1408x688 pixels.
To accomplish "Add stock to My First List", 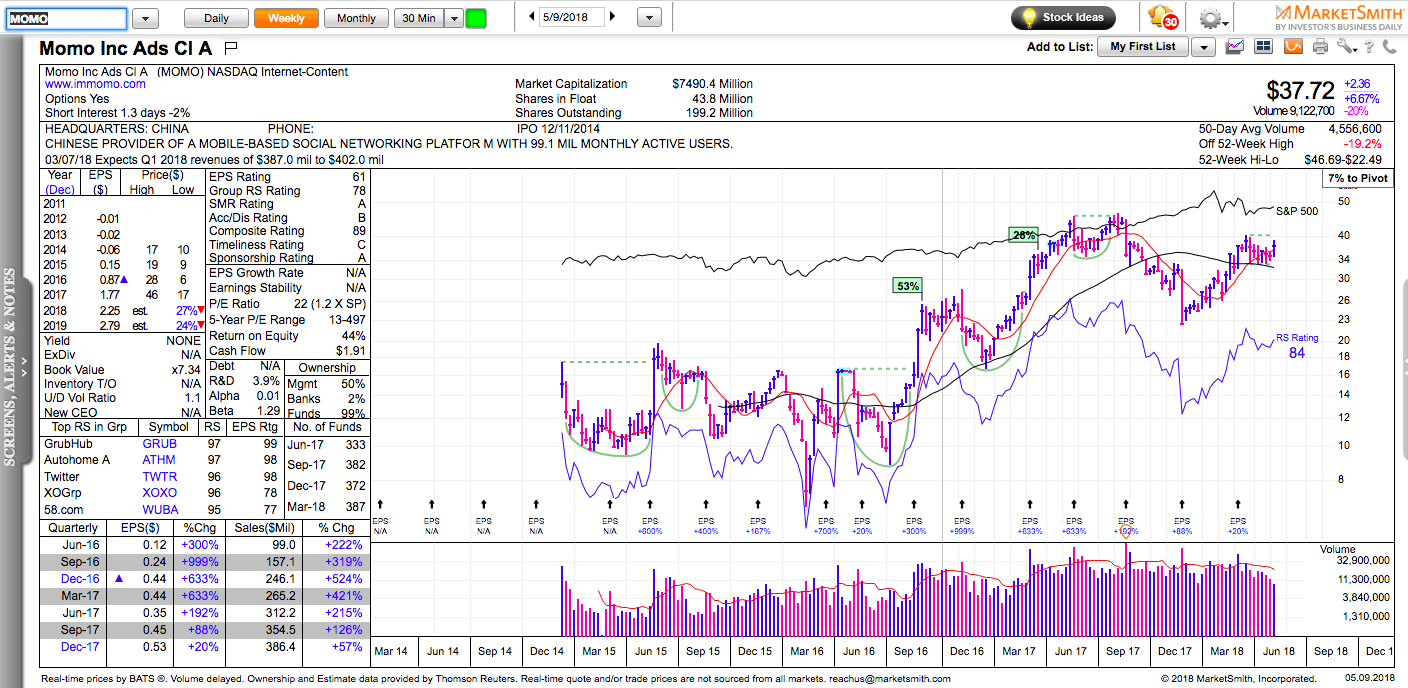I will [1143, 47].
